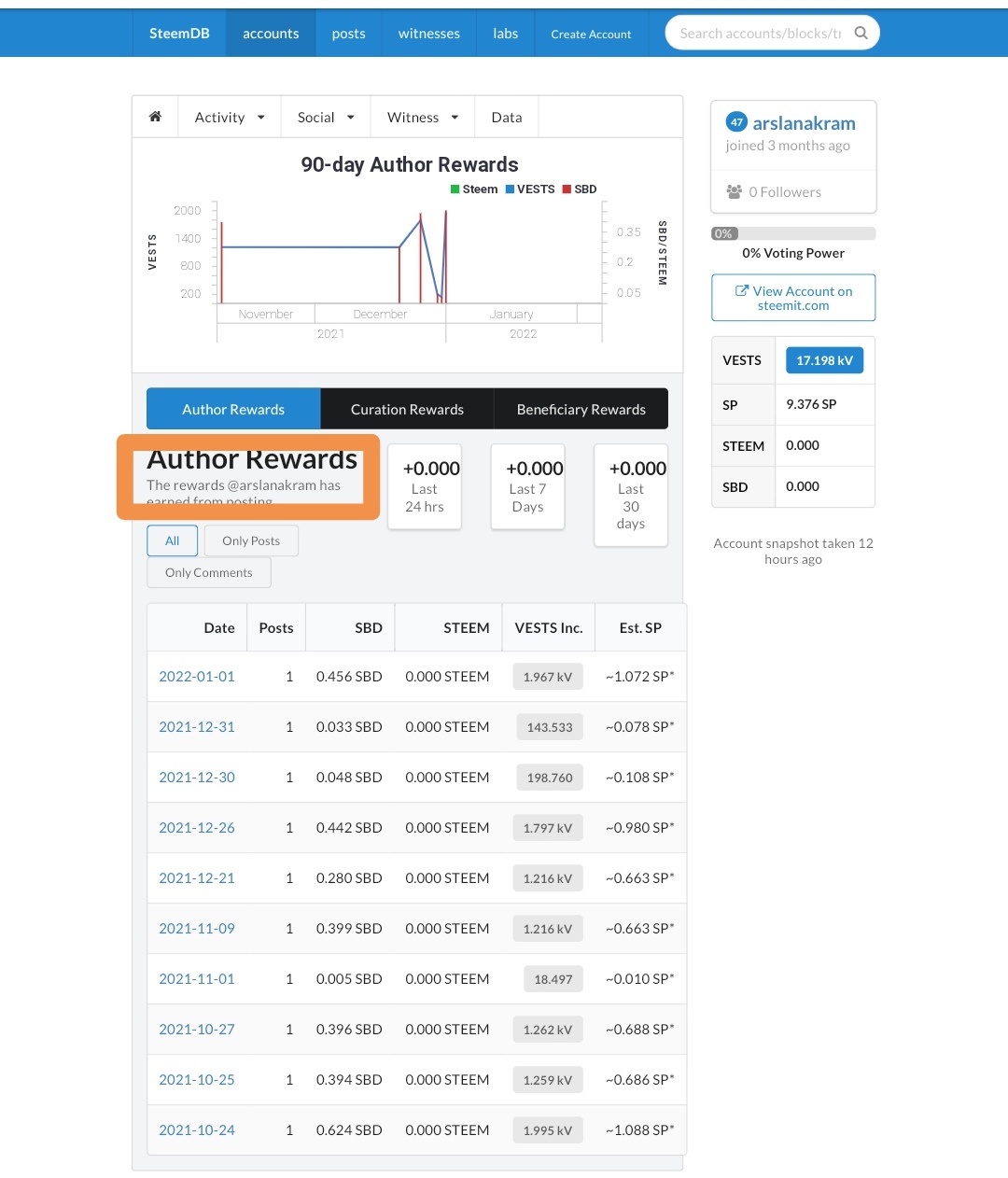Expand the Activity dropdown

230,117
